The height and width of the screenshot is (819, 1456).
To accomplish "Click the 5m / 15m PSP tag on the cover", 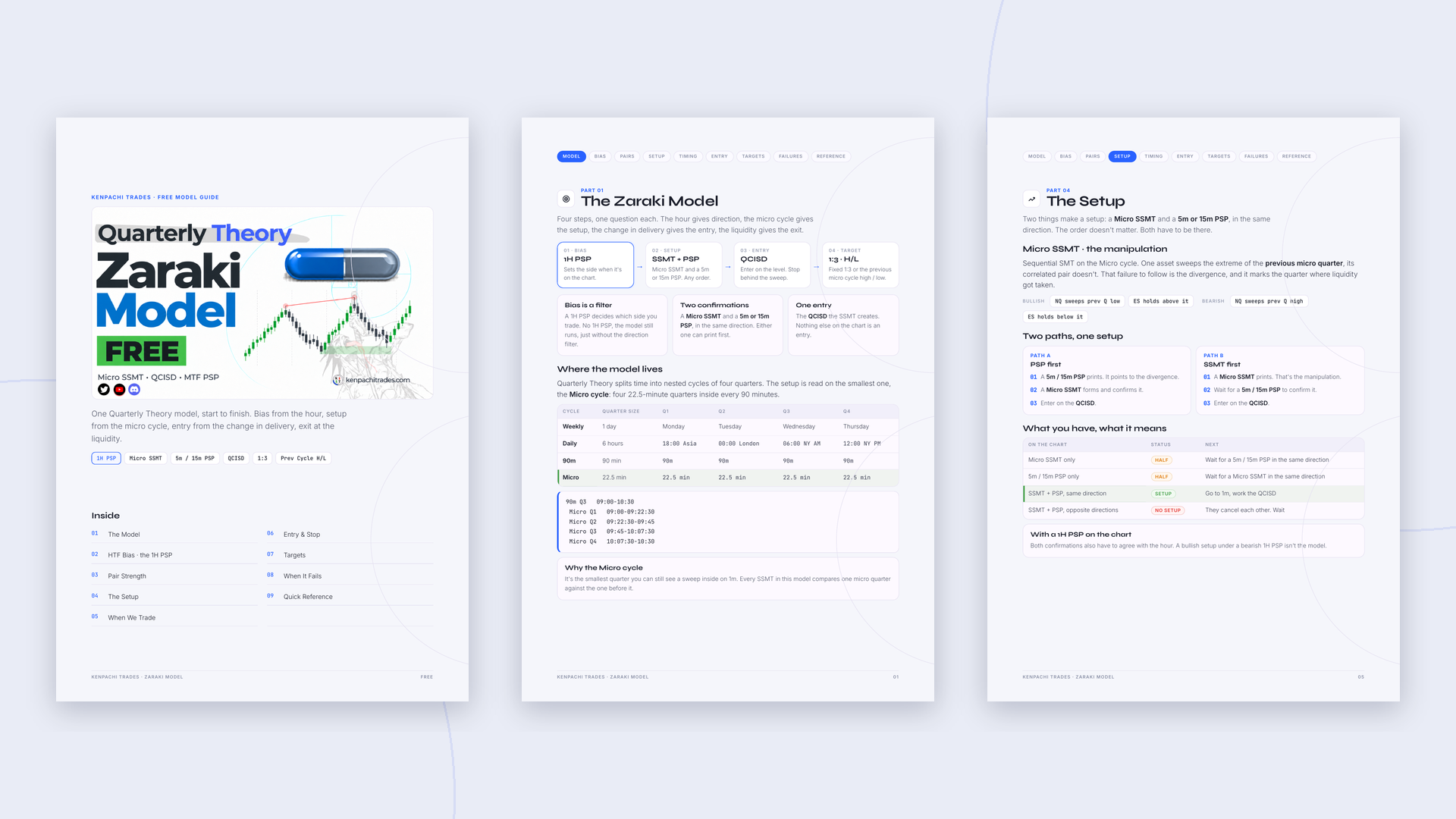I will click(195, 458).
